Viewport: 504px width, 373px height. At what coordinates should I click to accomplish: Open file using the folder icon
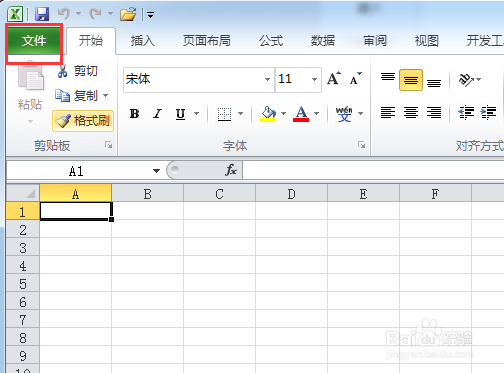pos(128,14)
